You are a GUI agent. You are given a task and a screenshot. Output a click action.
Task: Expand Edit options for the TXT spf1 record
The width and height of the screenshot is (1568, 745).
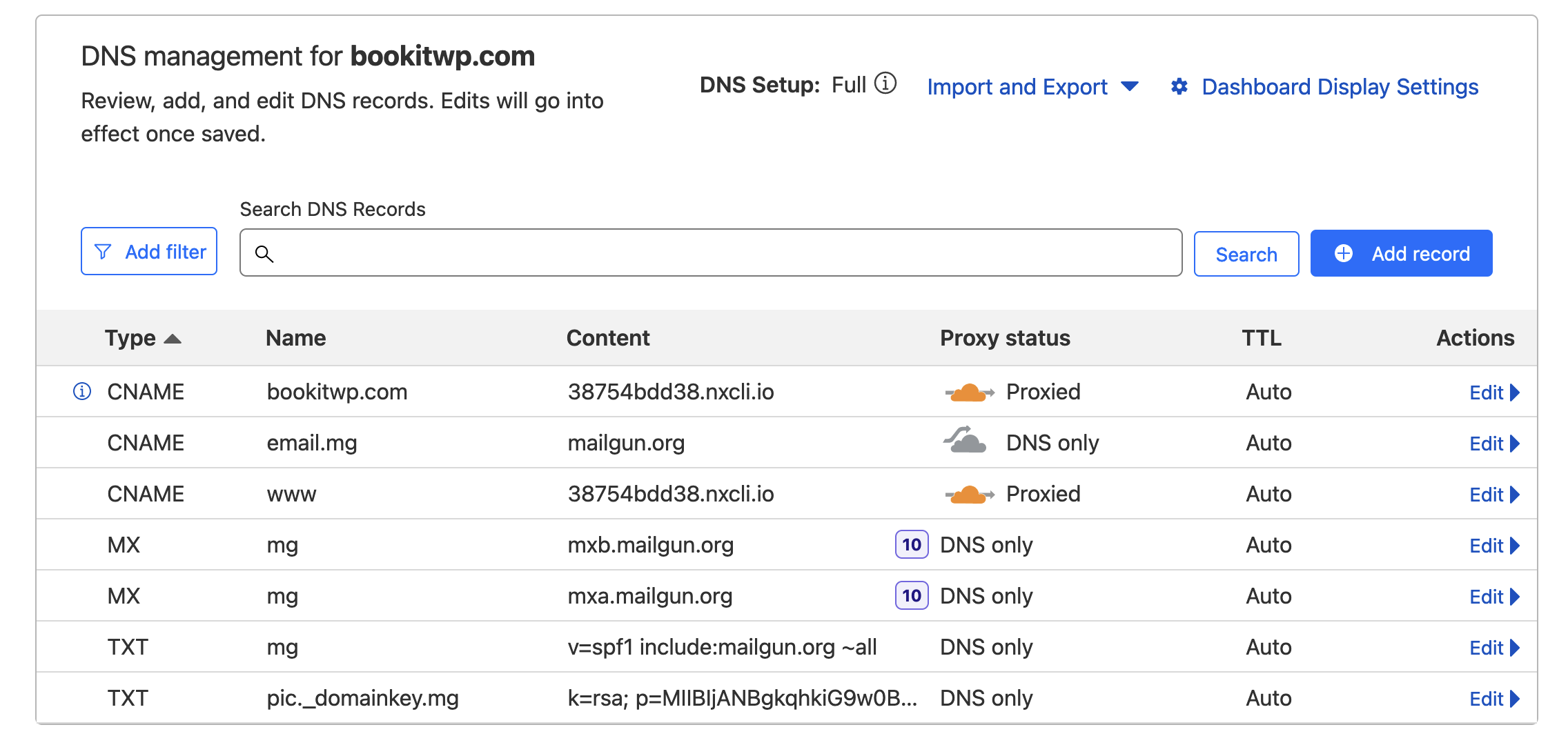(x=1493, y=647)
